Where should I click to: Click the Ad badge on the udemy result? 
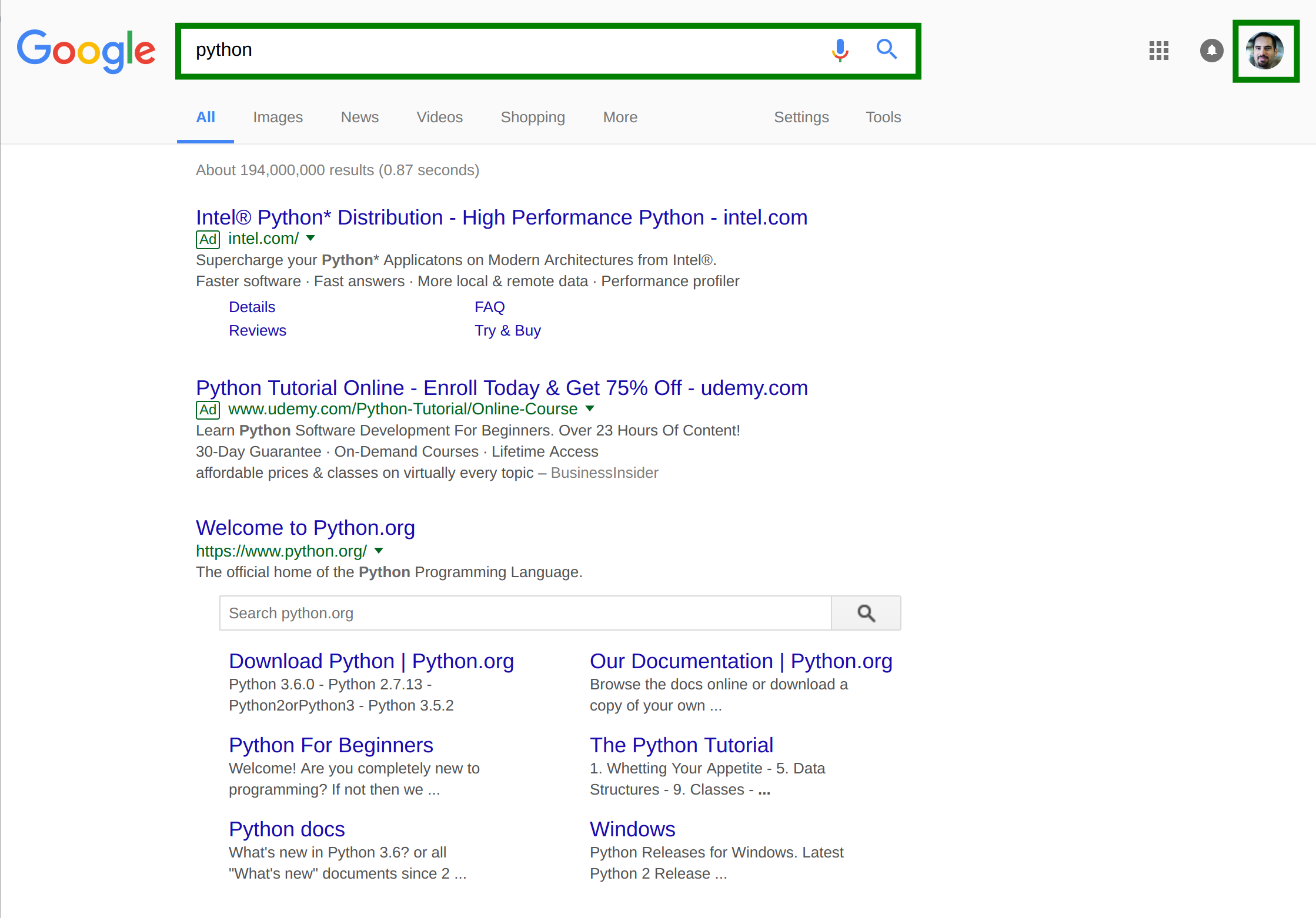click(208, 410)
